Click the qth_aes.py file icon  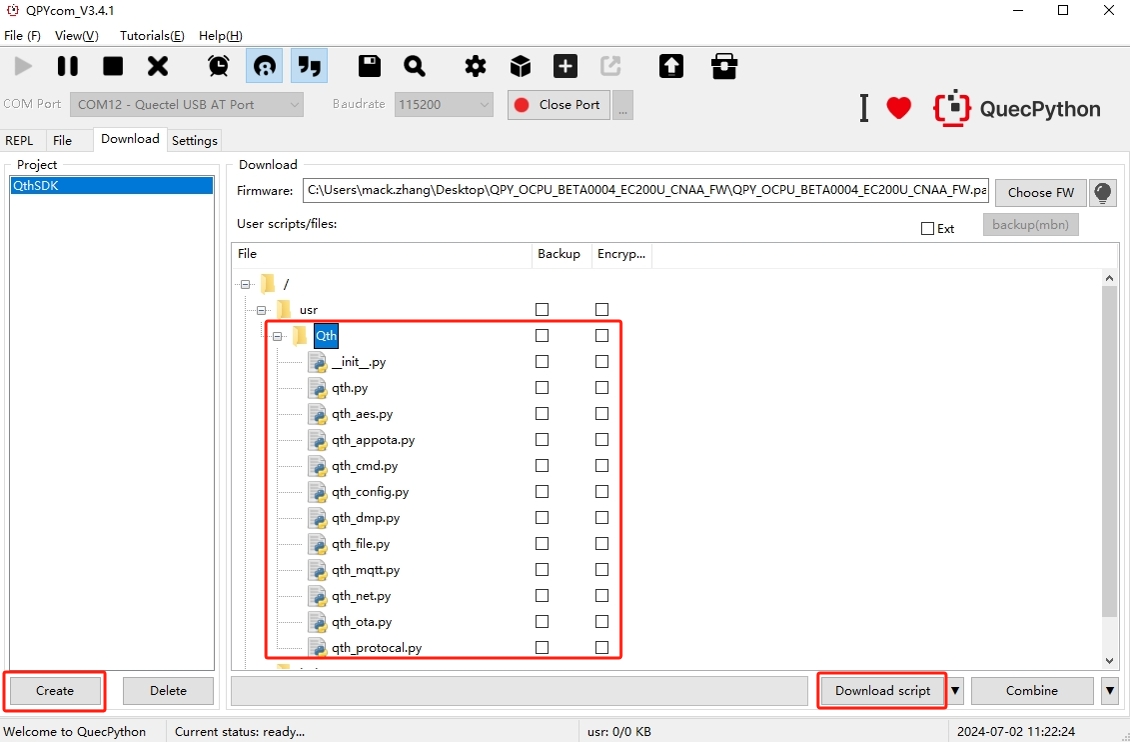pyautogui.click(x=317, y=414)
